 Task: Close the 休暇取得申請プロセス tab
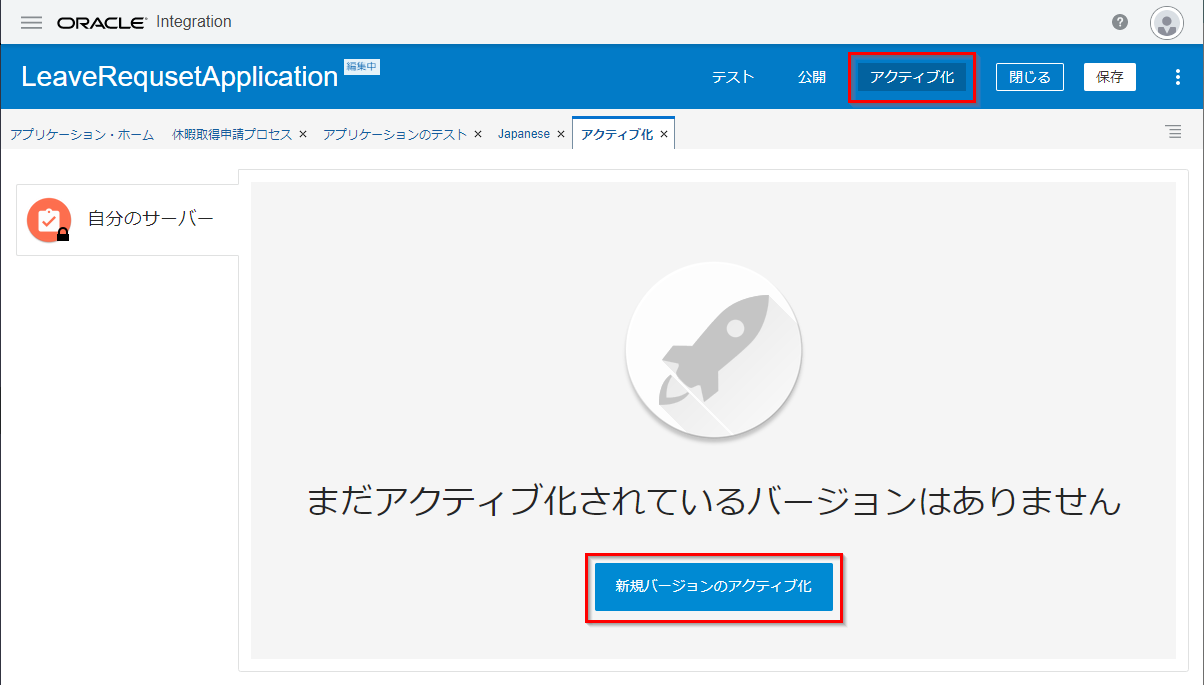303,134
